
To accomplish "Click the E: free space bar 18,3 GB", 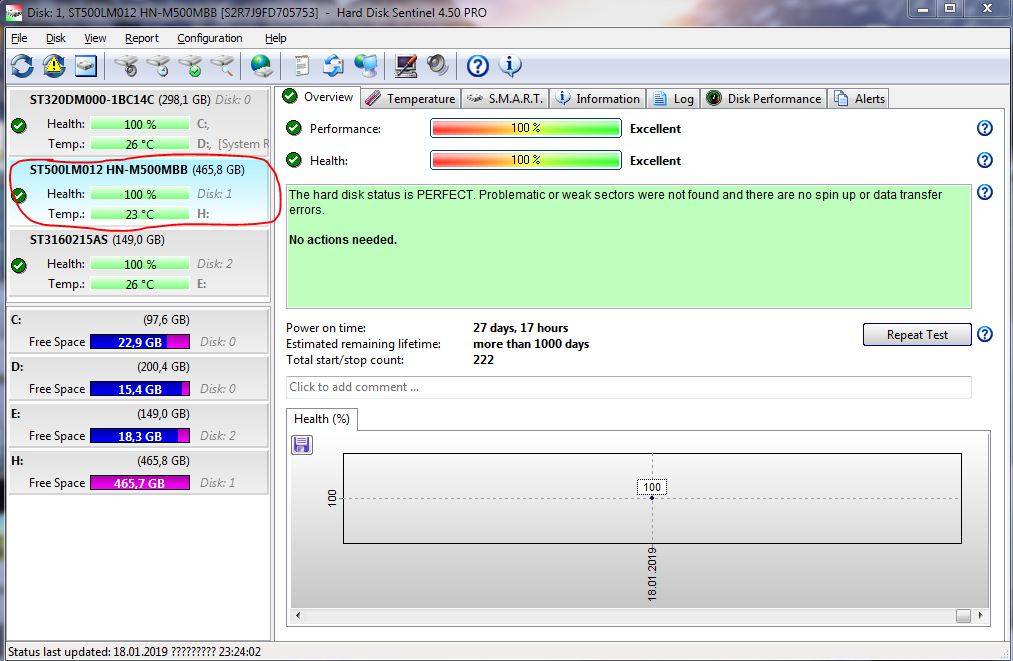I will pyautogui.click(x=140, y=436).
